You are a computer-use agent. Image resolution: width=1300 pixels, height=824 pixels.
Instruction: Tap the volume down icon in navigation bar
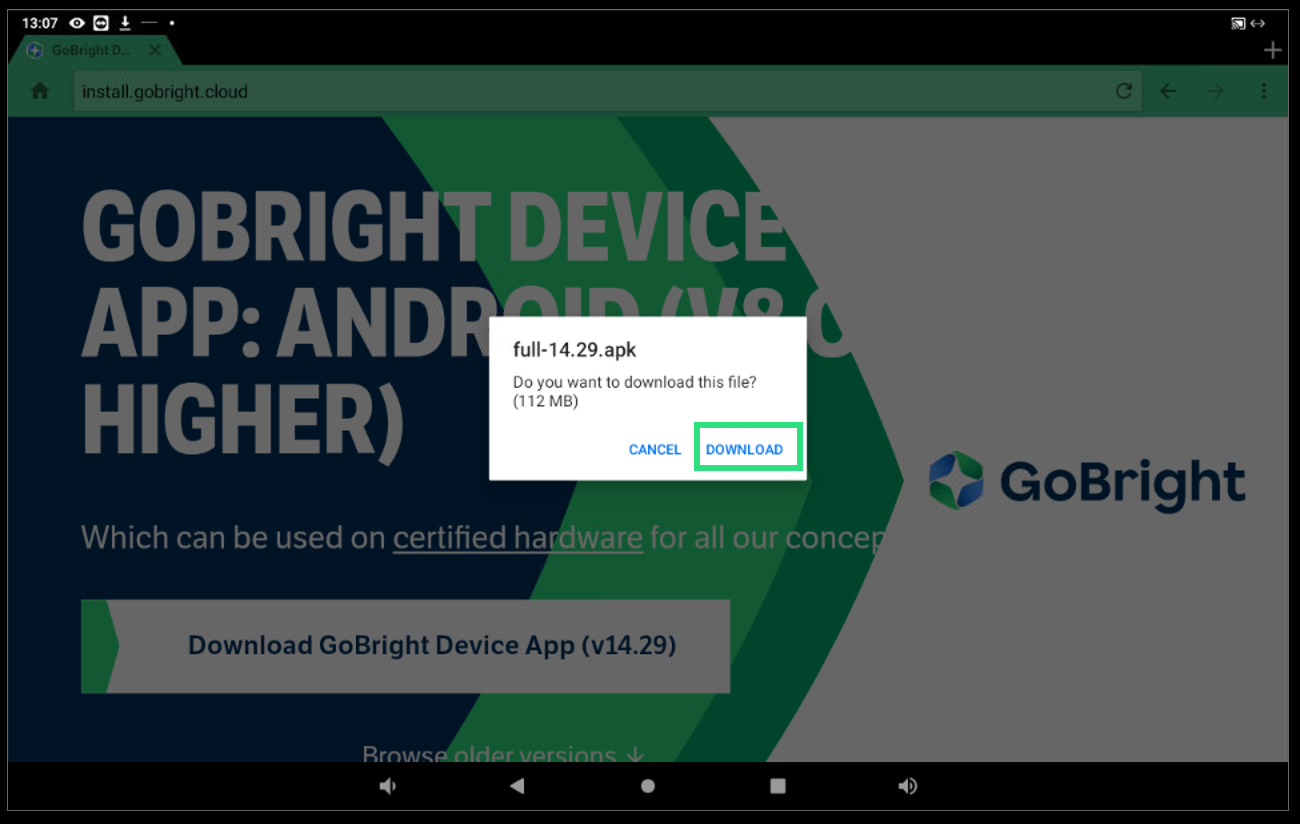pos(388,786)
